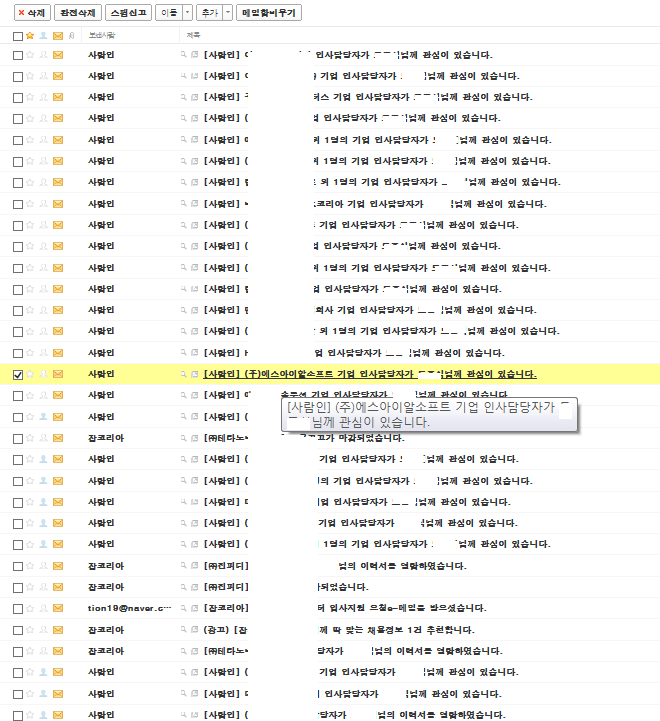
Task: Open the (광고) mail ending 채용정보 1건 추천합니다
Action: [339, 629]
